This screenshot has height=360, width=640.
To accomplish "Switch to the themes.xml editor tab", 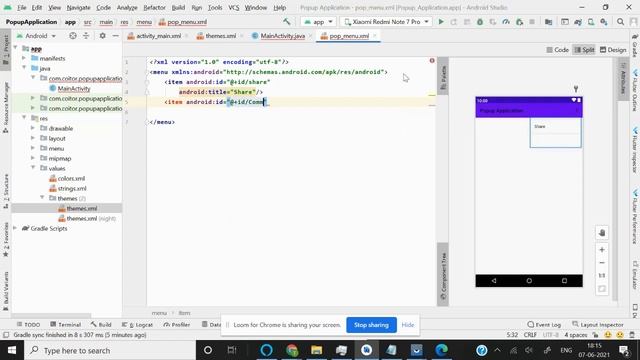I will [x=220, y=36].
